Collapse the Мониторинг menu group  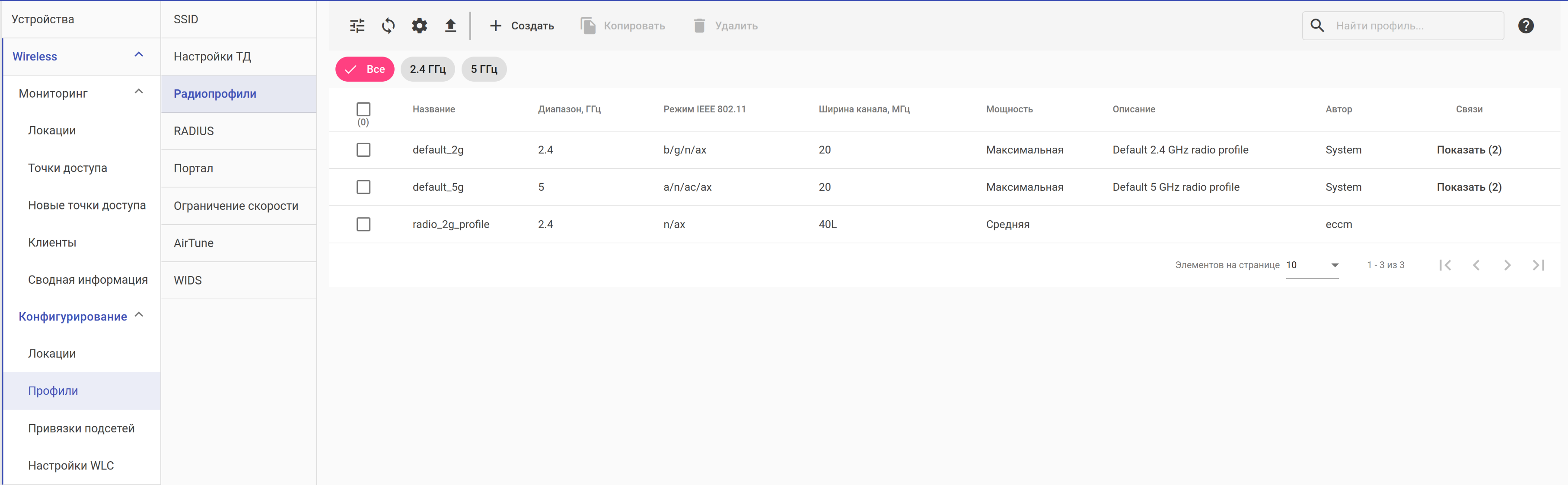pyautogui.click(x=139, y=92)
